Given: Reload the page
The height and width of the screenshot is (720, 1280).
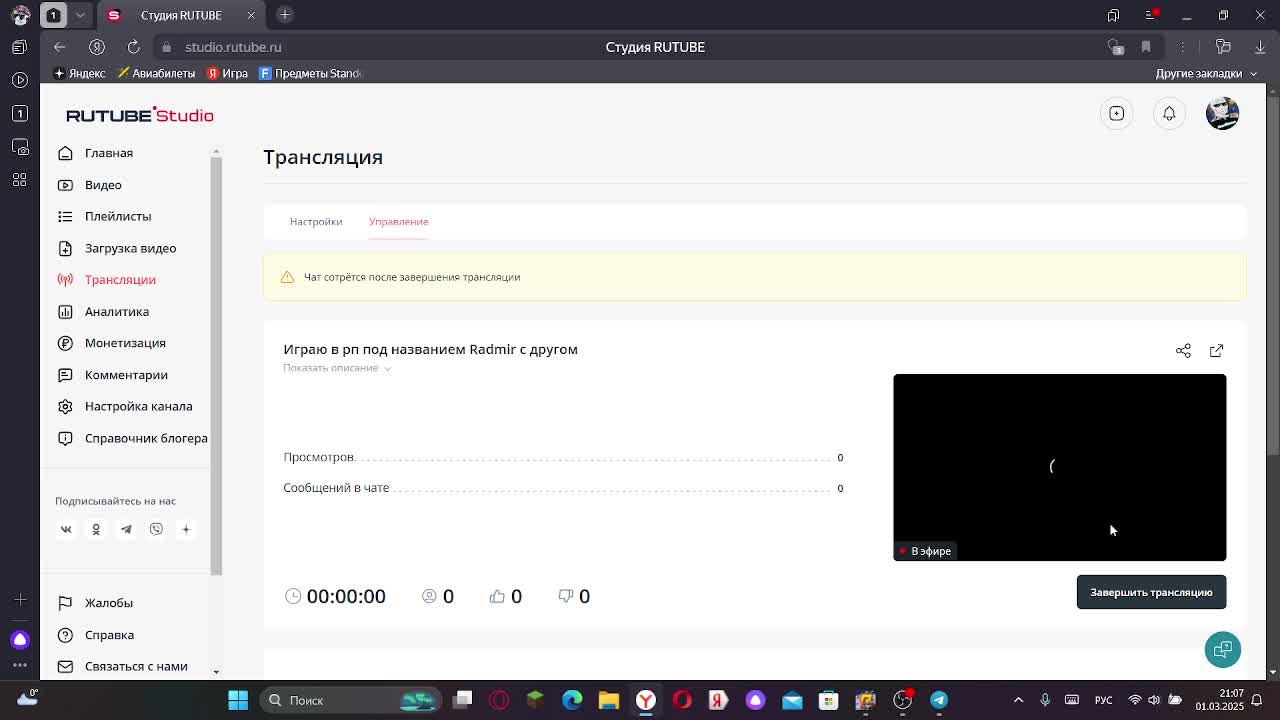Looking at the screenshot, I should click(x=133, y=47).
